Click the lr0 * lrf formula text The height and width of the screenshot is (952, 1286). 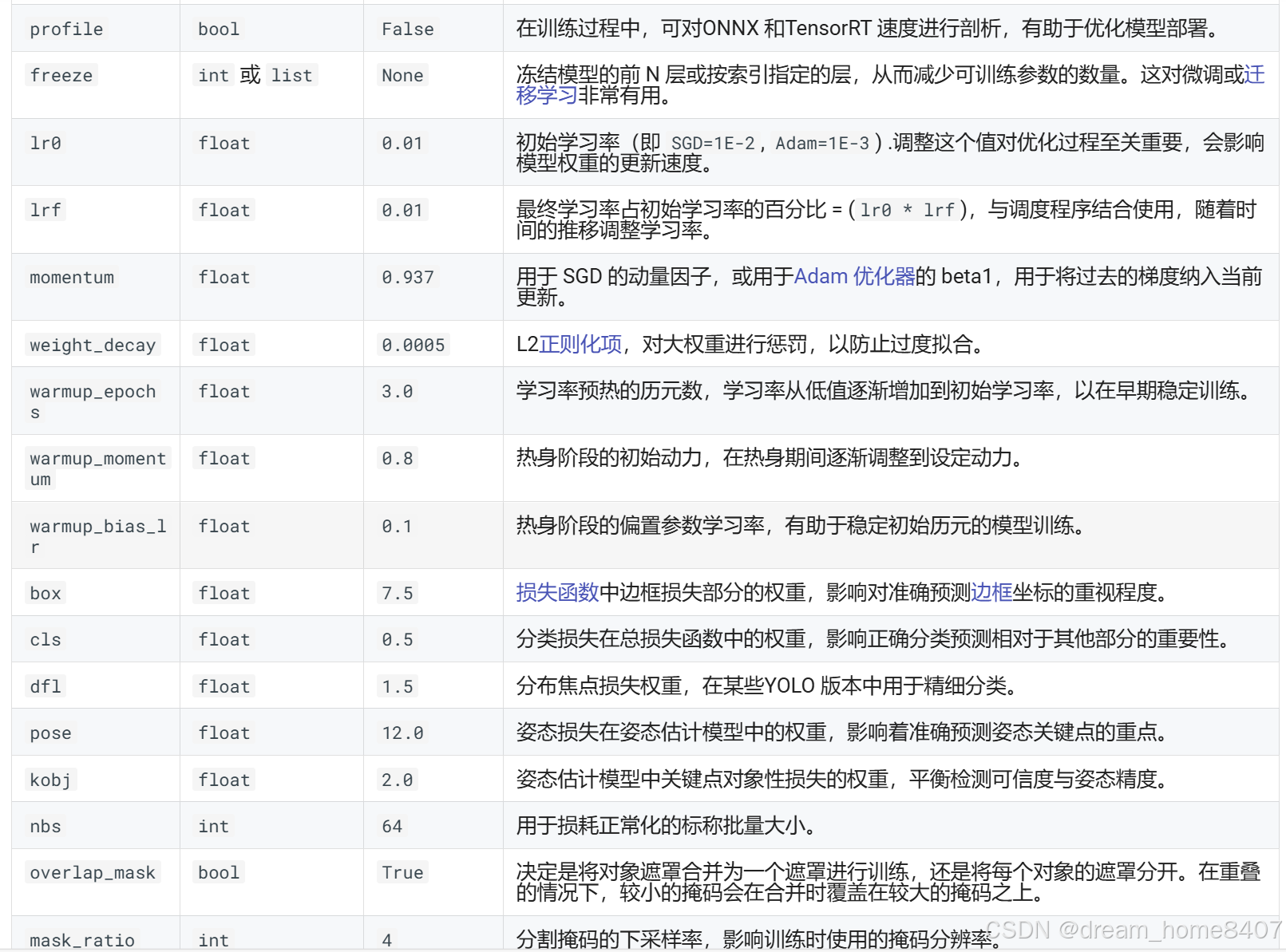point(907,211)
